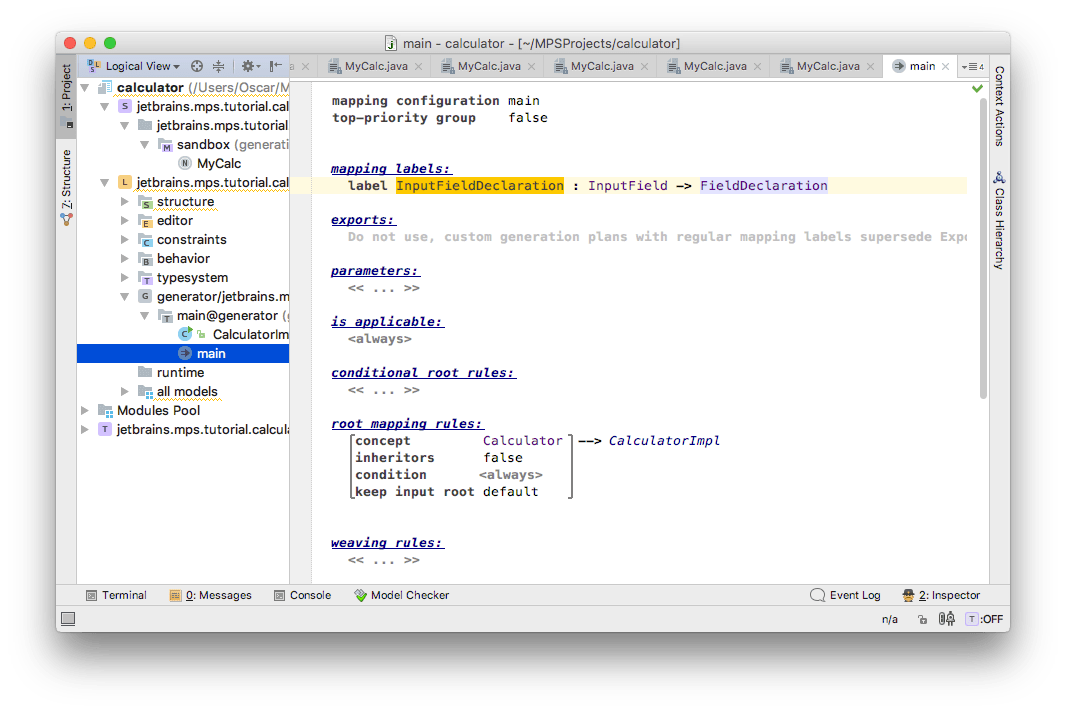
Task: Show the hidden tabs list dropdown
Action: 972,67
